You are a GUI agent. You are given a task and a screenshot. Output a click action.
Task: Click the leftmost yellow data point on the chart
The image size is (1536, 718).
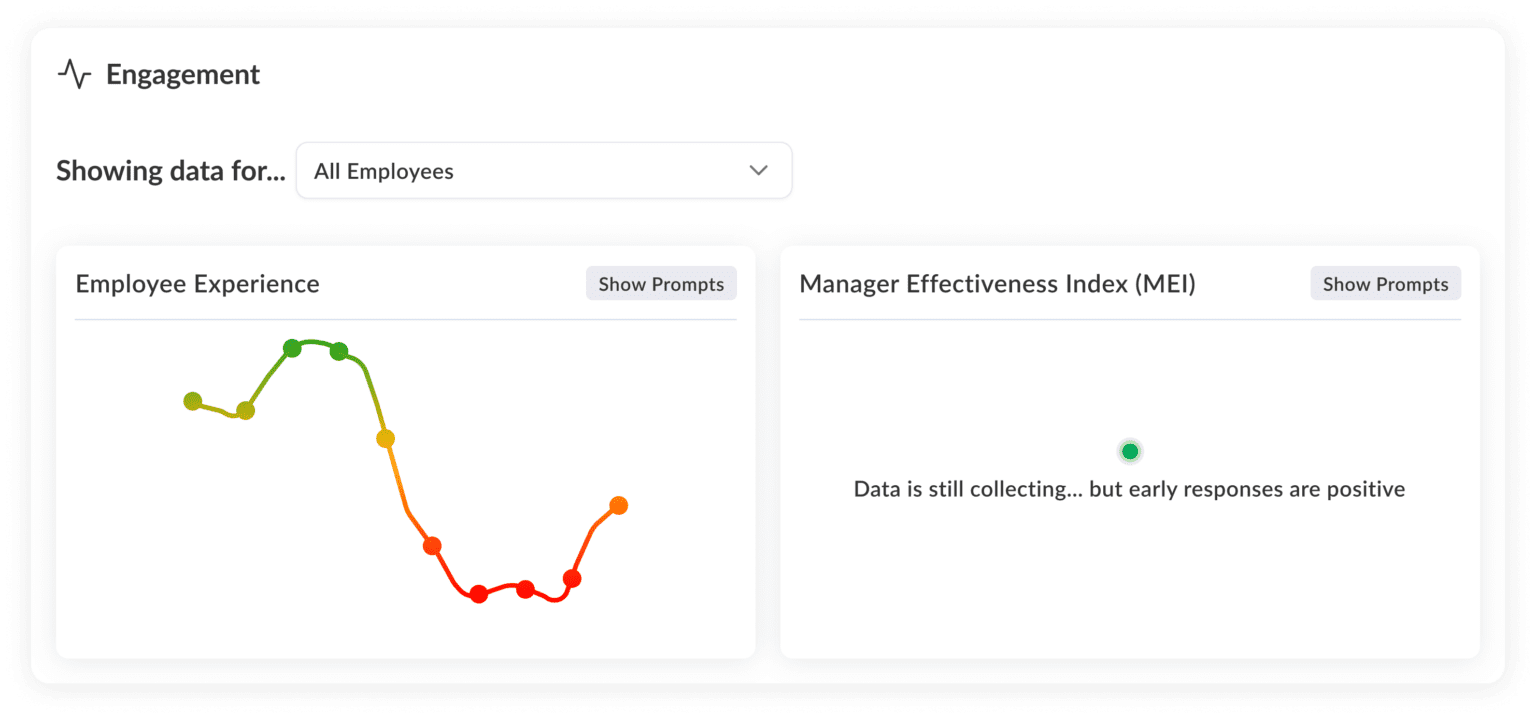click(x=193, y=401)
